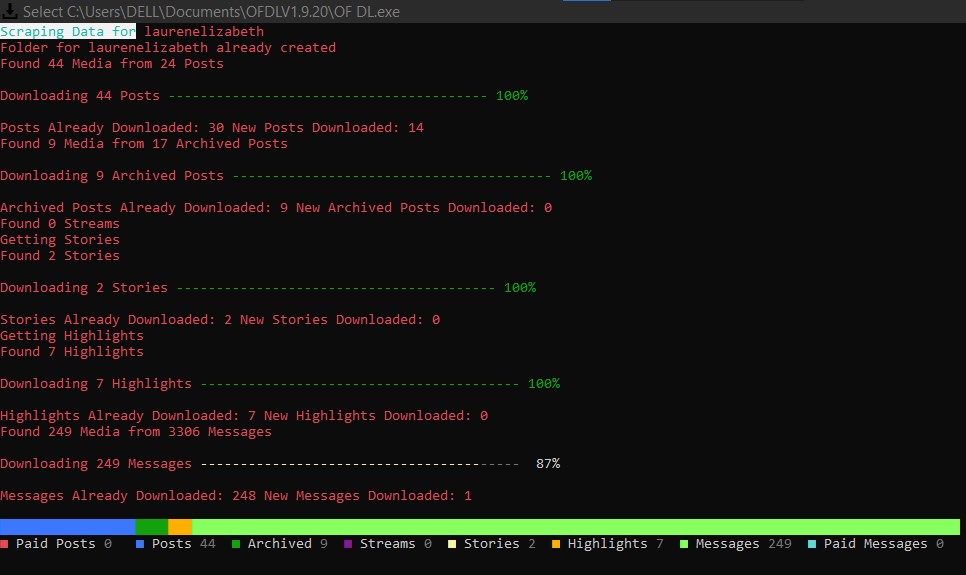The height and width of the screenshot is (575, 966).
Task: Click the Posts download progress bar
Action: [327, 96]
